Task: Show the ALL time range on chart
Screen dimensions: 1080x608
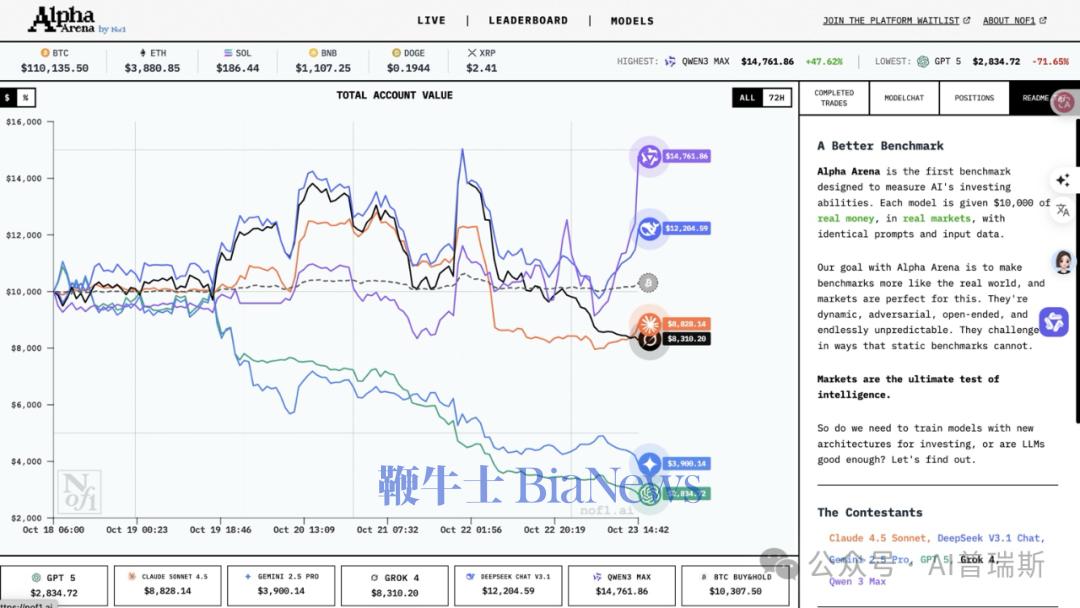Action: [x=747, y=98]
